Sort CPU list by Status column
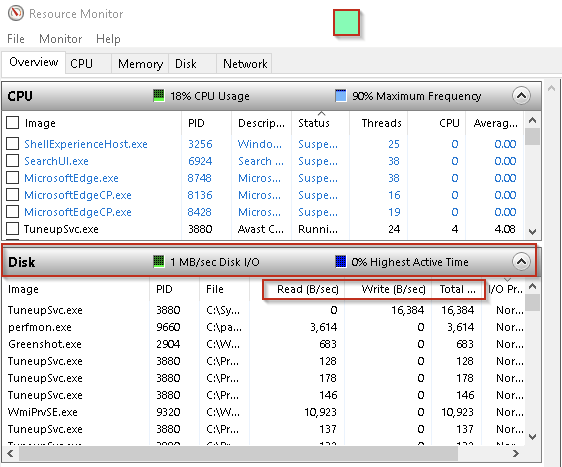Screen dimensions: 562x467 pyautogui.click(x=320, y=123)
